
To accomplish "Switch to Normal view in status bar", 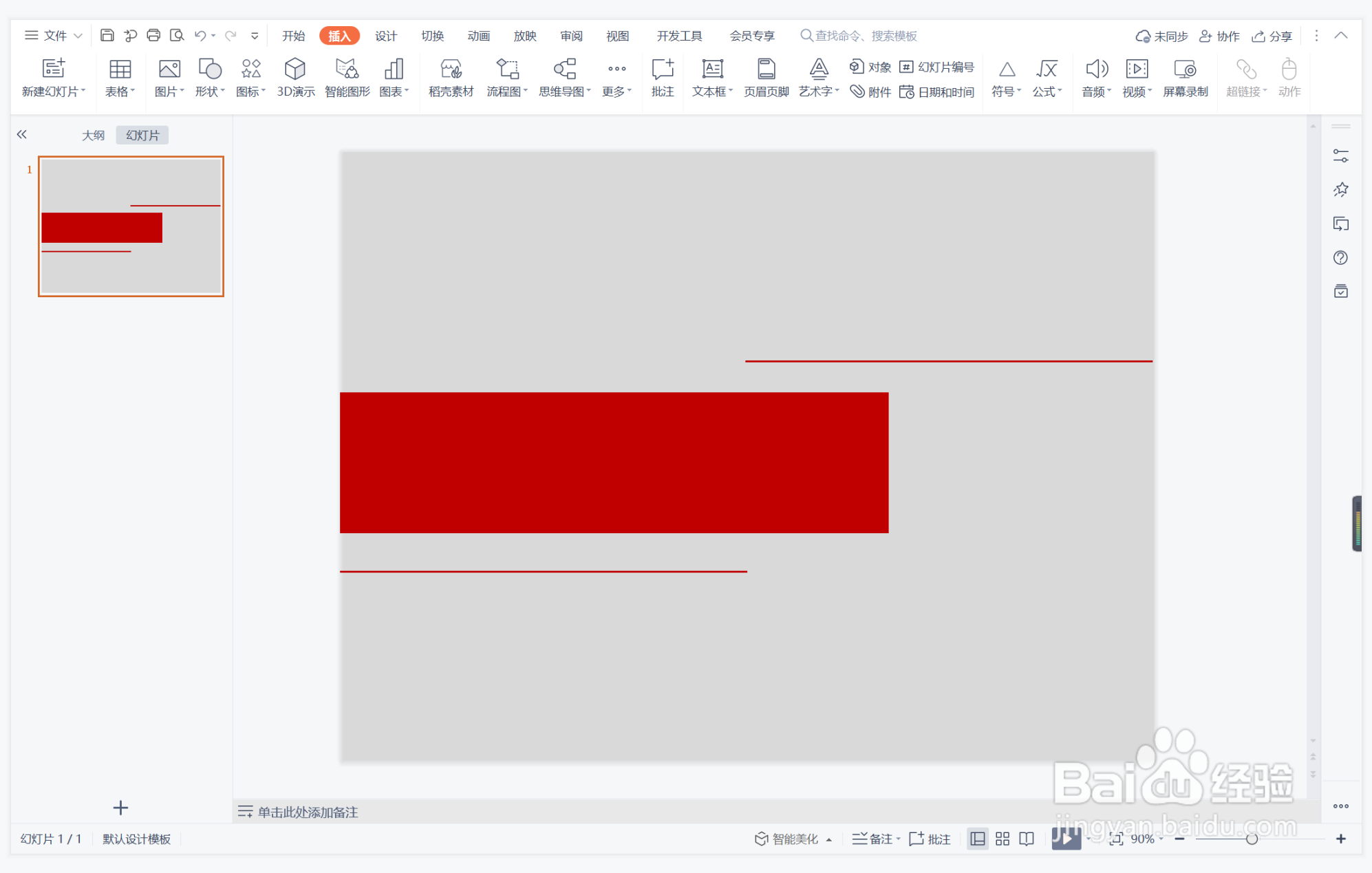I will pyautogui.click(x=977, y=839).
